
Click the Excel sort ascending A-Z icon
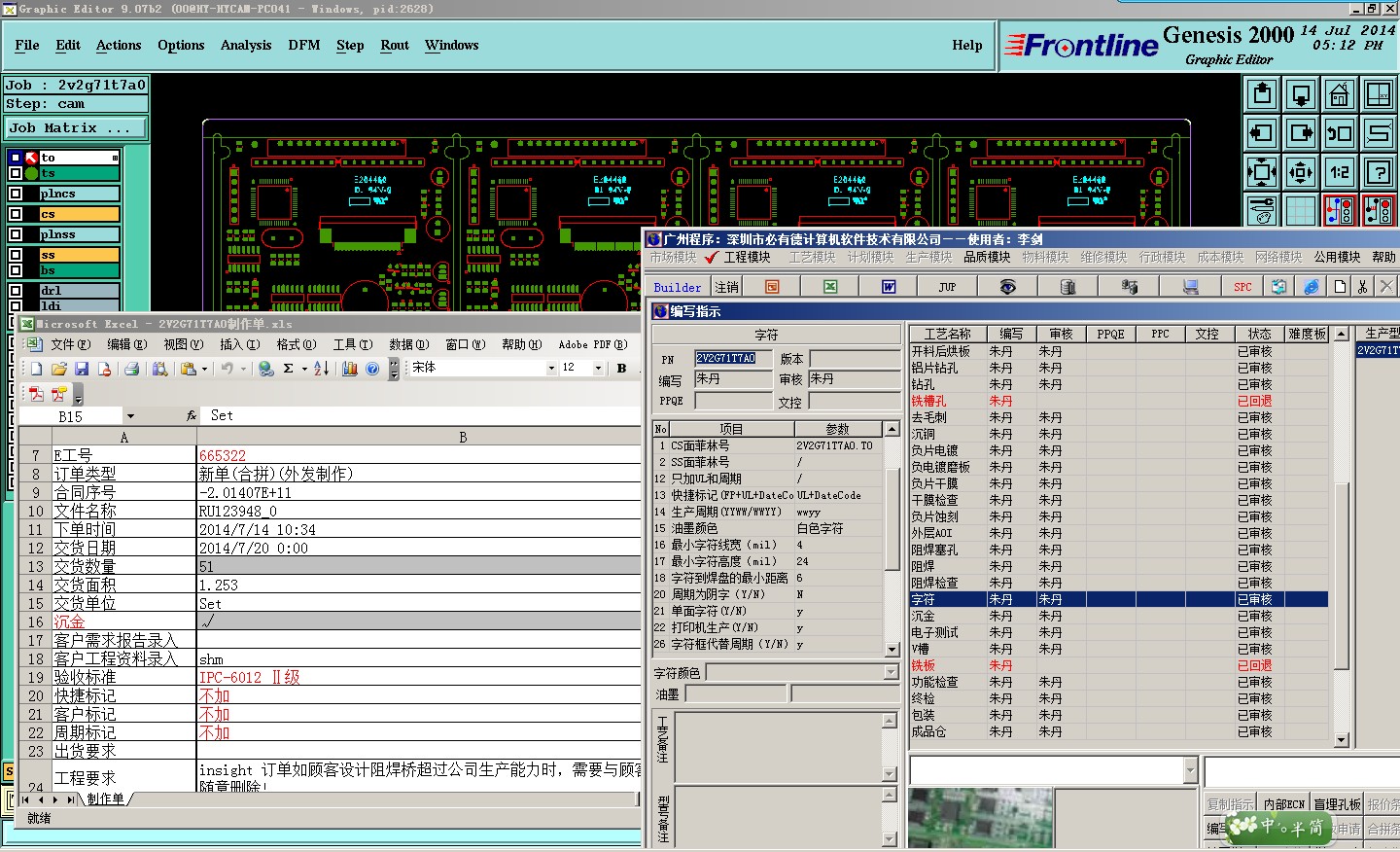pos(322,369)
